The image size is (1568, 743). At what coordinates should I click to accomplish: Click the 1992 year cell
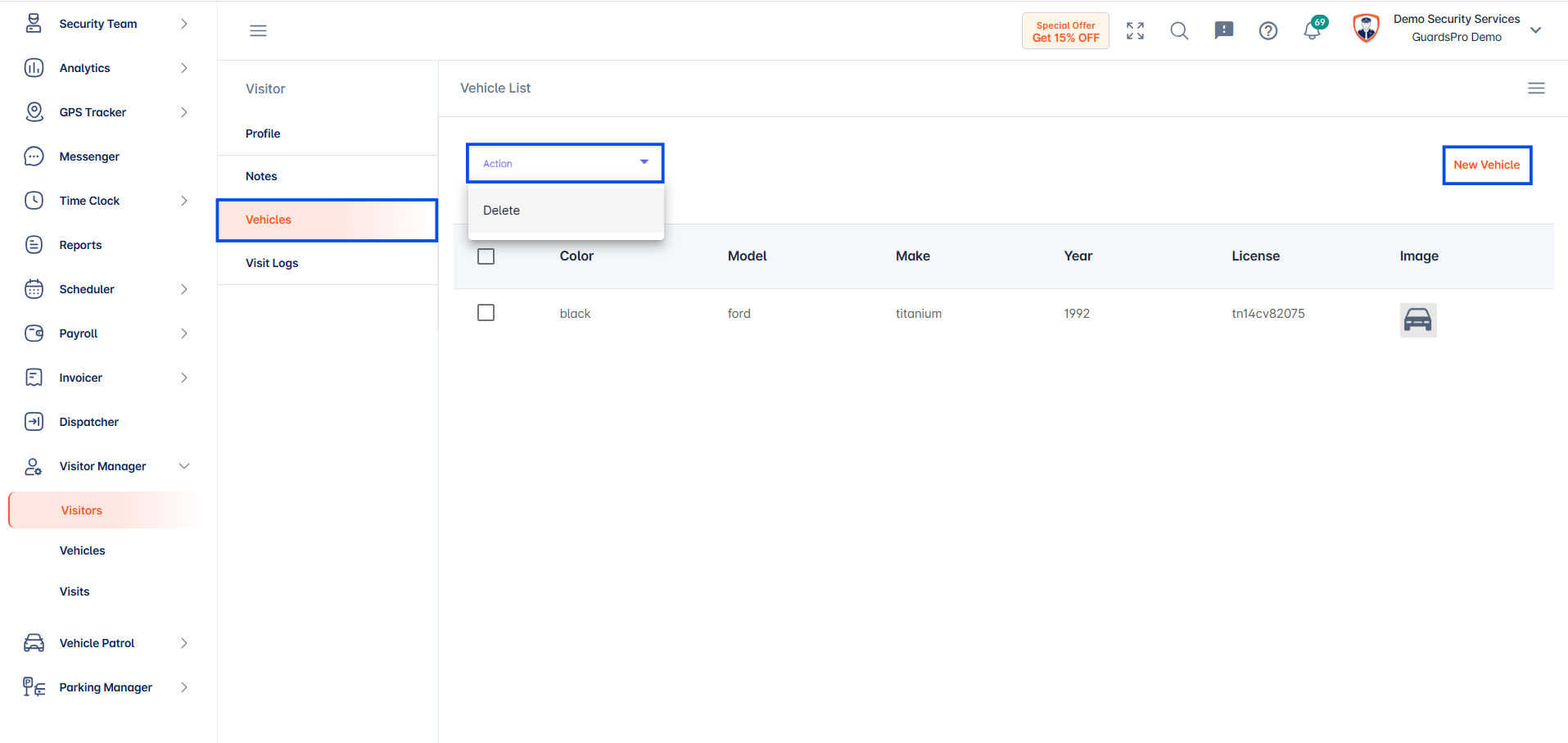pos(1077,313)
